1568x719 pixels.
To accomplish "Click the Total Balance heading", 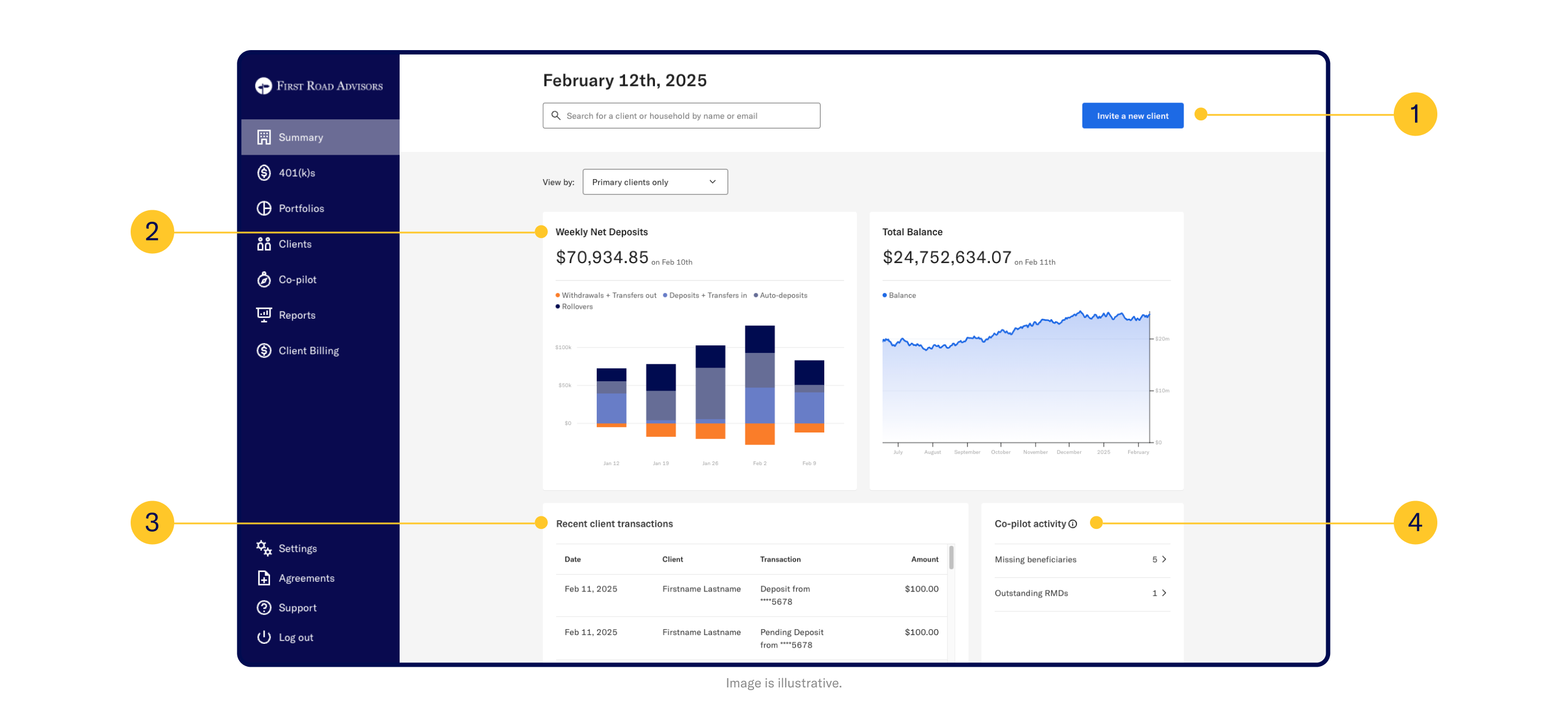I will tap(912, 232).
